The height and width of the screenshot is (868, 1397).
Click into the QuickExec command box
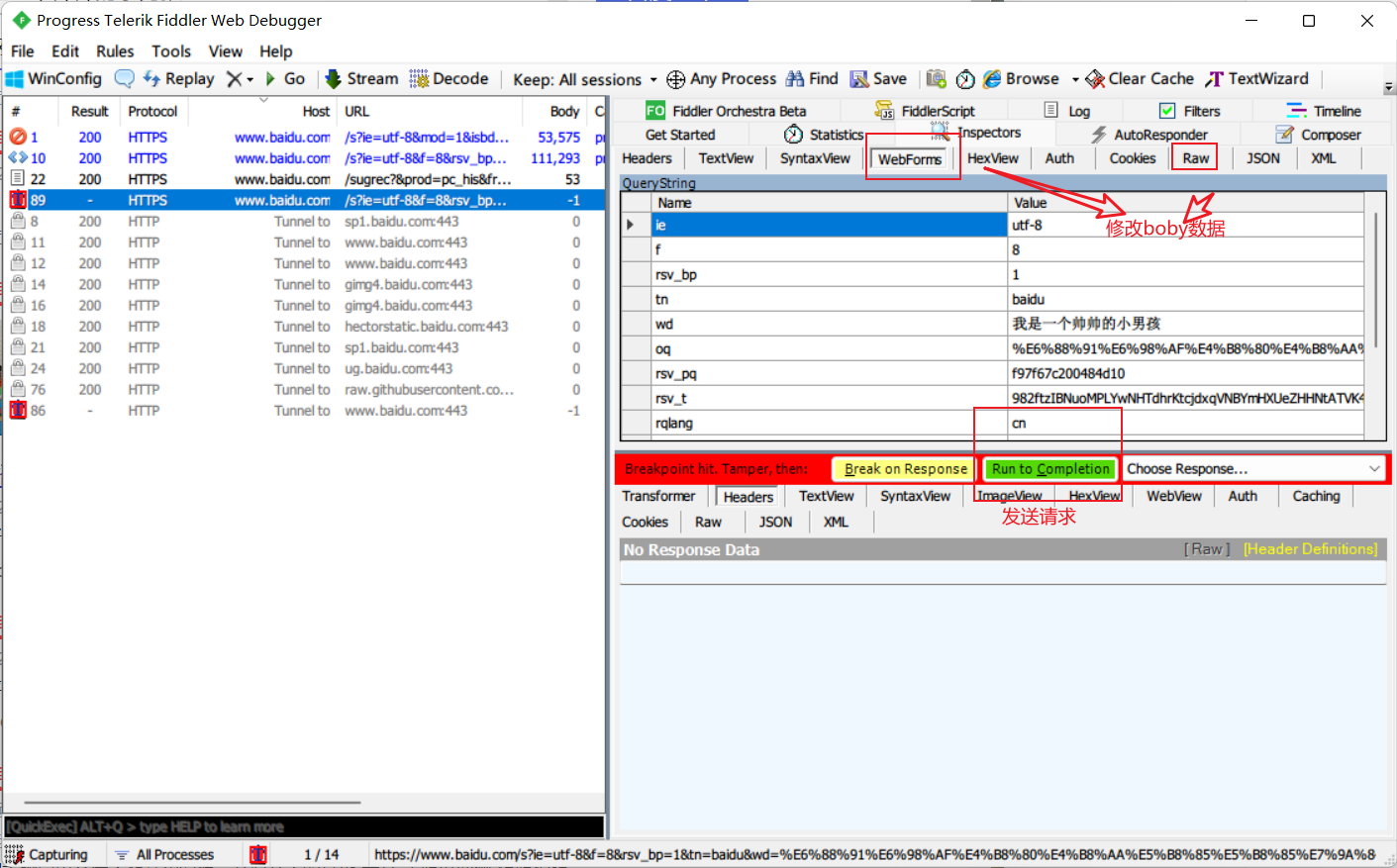pyautogui.click(x=303, y=826)
